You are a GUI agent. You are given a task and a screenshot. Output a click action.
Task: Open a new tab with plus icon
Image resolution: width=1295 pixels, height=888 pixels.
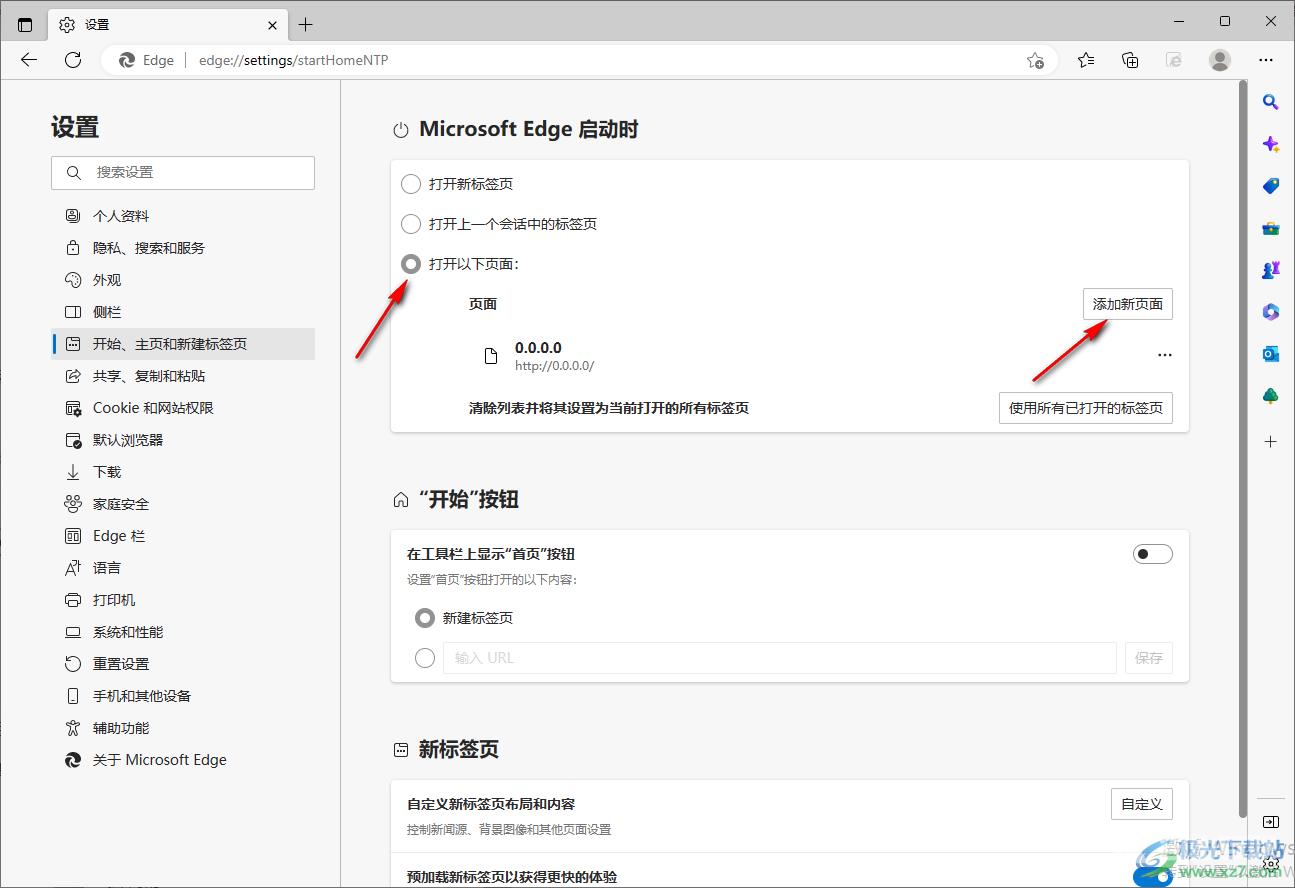(x=306, y=24)
